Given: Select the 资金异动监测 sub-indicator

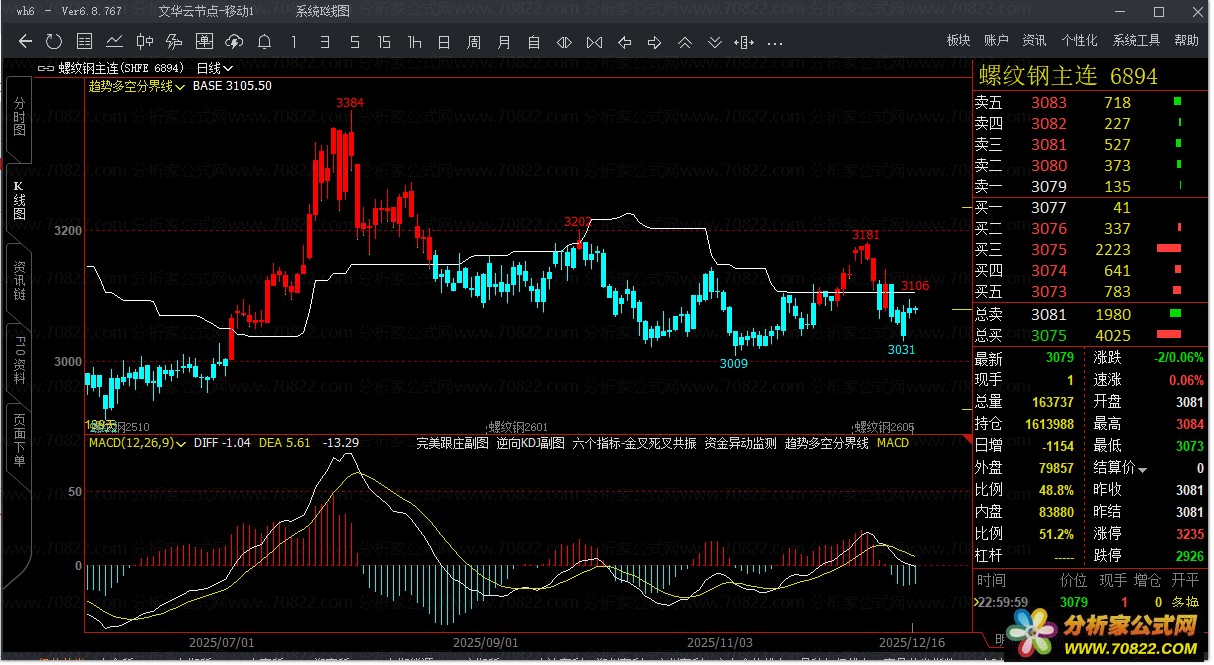Looking at the screenshot, I should point(740,442).
